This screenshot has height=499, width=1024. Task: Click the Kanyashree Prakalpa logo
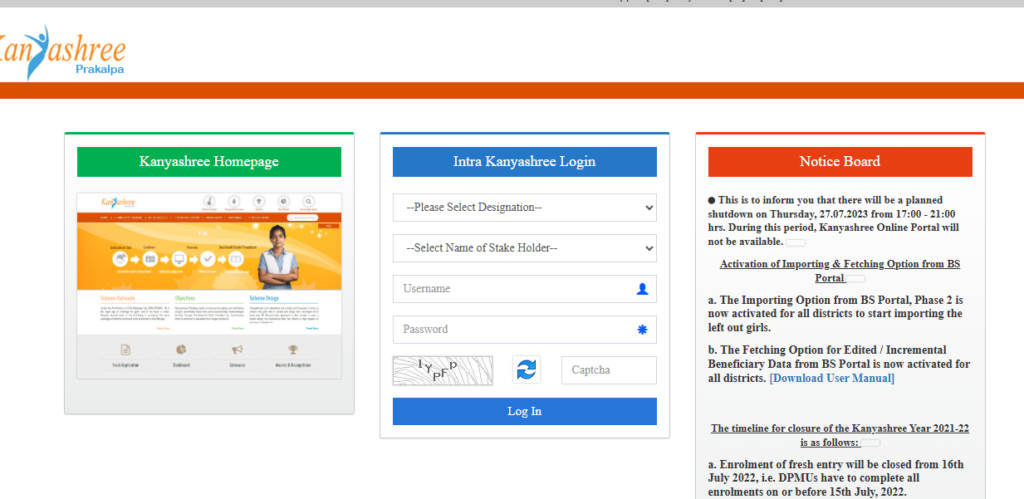click(x=62, y=52)
